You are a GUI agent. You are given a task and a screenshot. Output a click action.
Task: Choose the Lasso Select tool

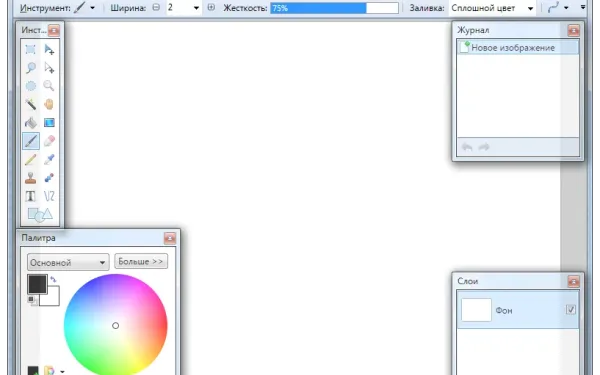click(x=31, y=68)
